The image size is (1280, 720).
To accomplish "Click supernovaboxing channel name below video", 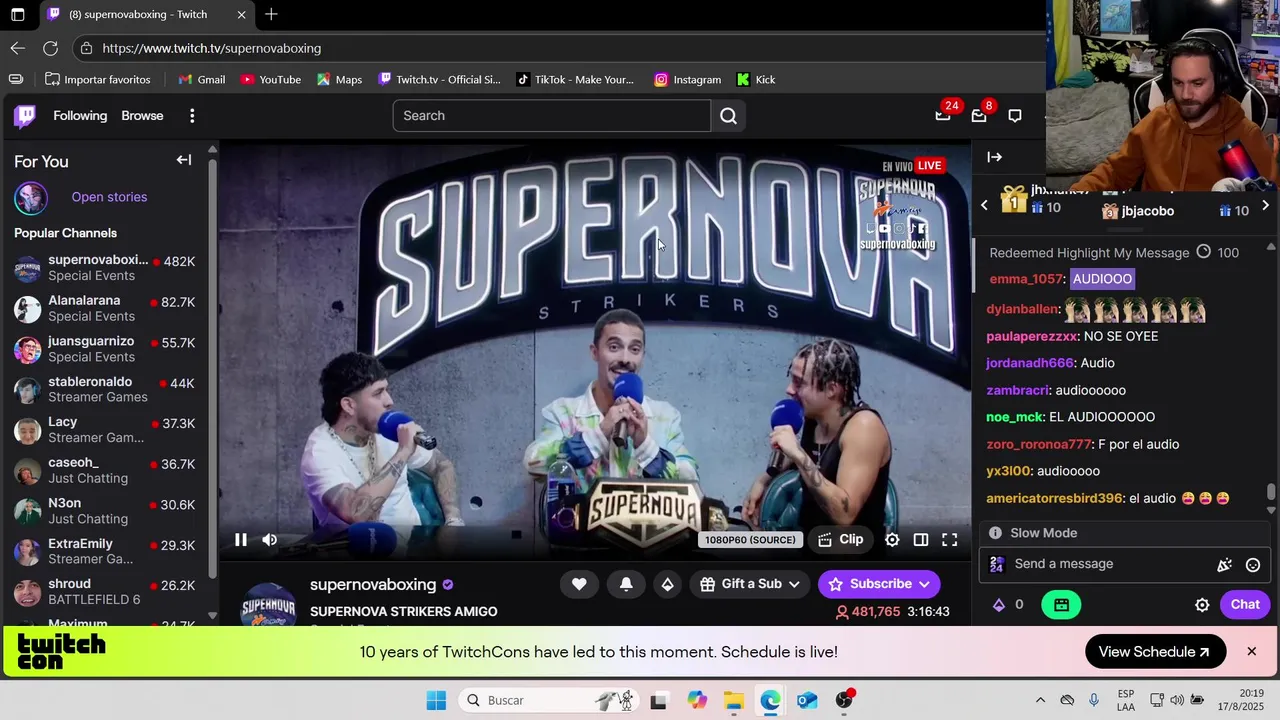I will click(x=373, y=584).
